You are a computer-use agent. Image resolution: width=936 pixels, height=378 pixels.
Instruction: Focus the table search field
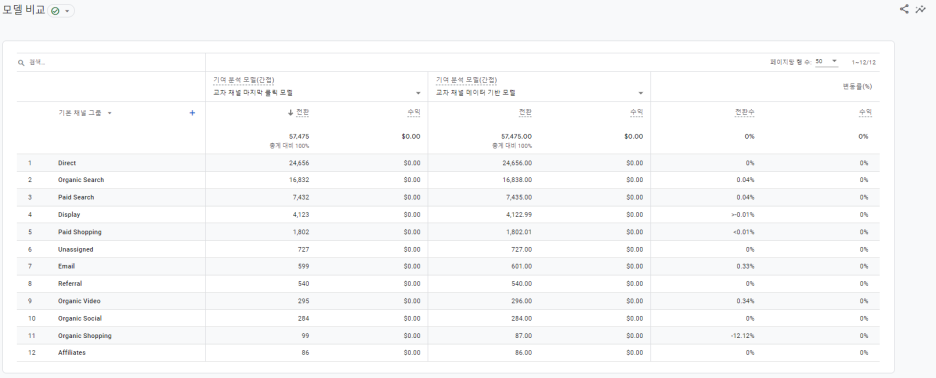(111, 63)
